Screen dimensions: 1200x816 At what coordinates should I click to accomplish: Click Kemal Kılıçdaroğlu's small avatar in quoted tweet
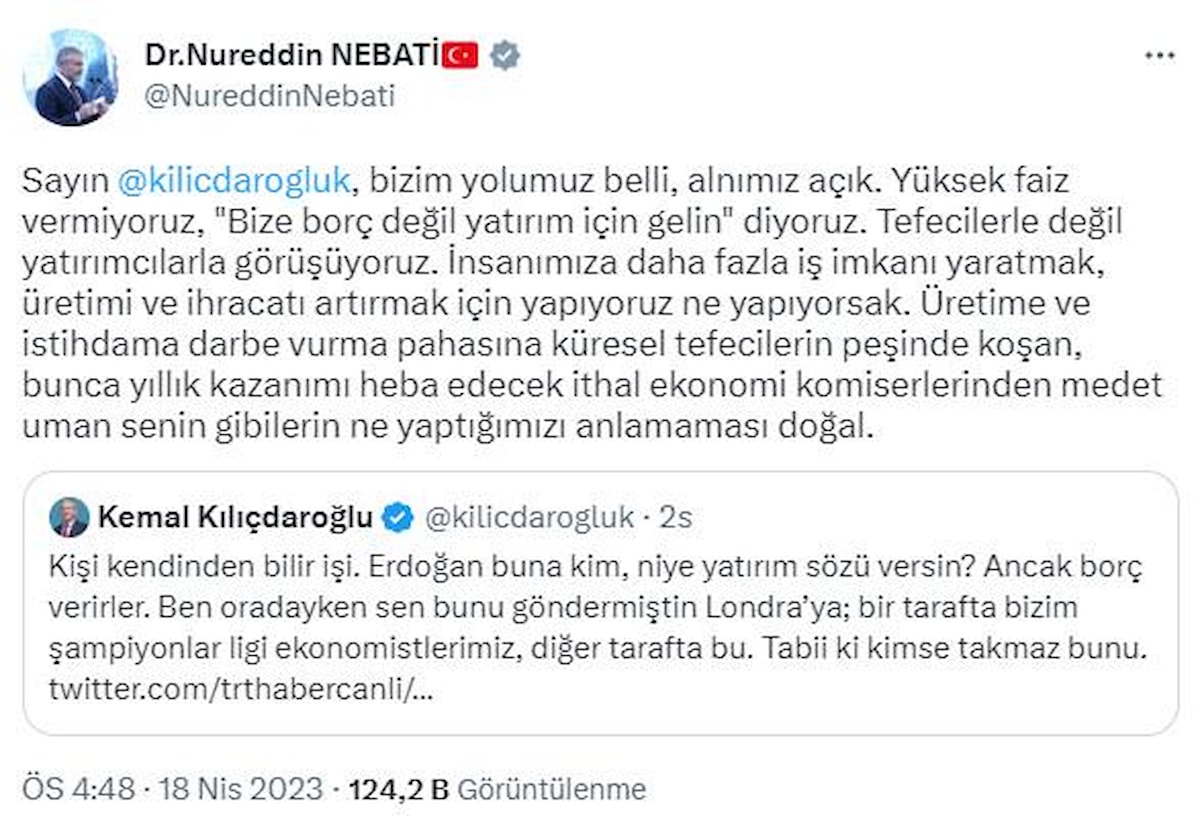[x=69, y=517]
